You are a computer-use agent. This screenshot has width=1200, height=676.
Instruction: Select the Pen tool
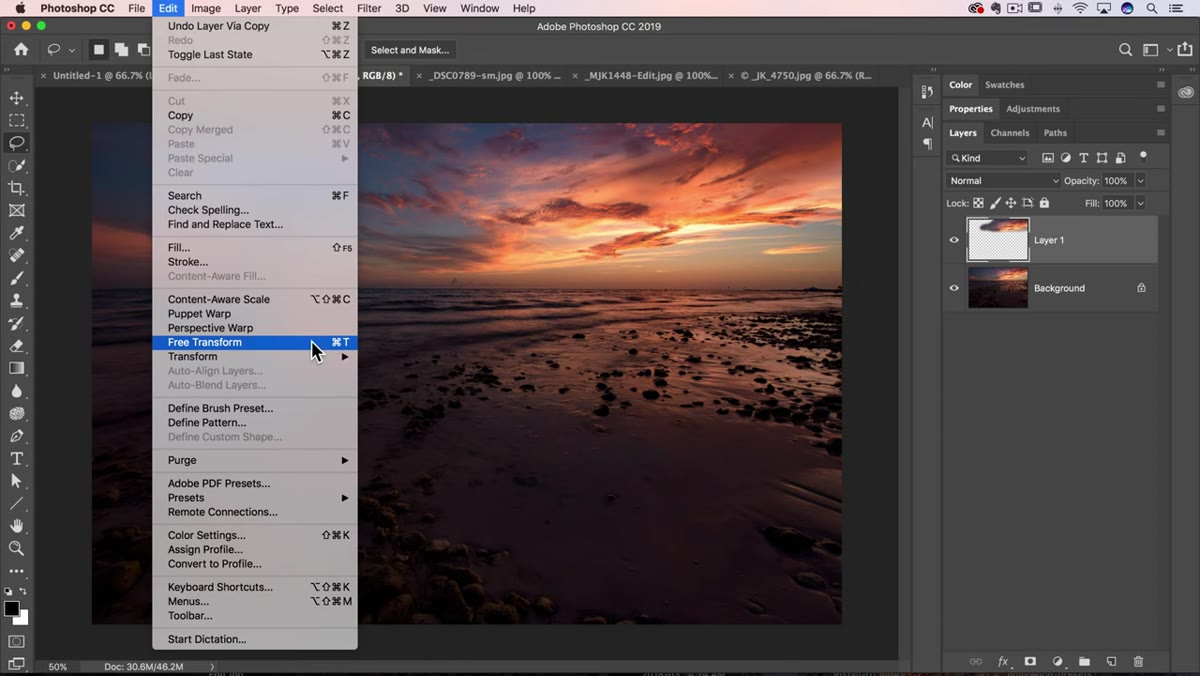click(x=17, y=436)
